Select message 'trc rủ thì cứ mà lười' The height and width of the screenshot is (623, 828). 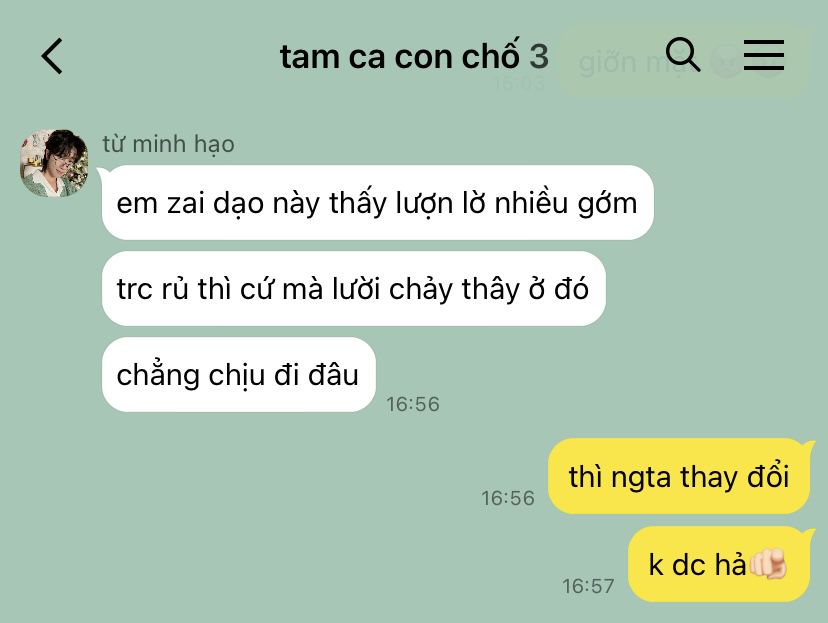(353, 289)
